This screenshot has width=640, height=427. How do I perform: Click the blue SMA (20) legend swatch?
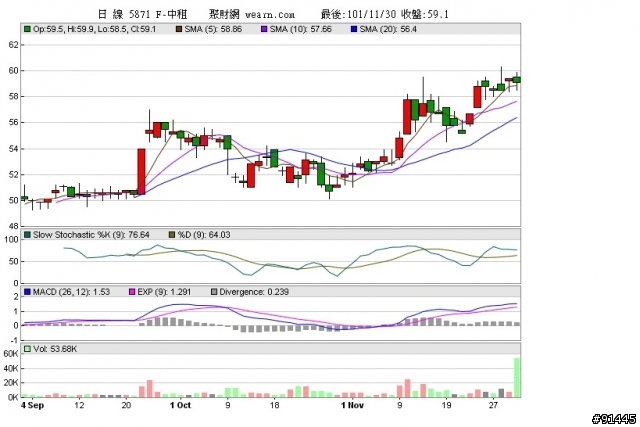354,29
